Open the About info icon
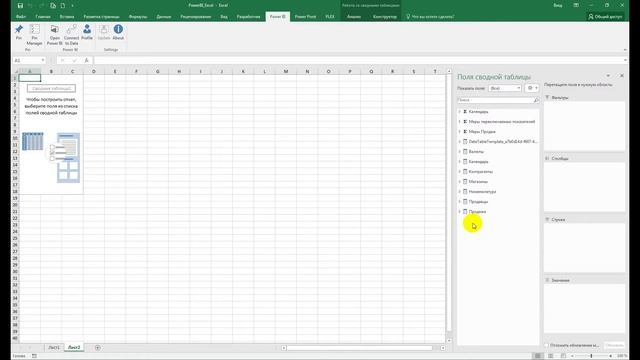This screenshot has width=640, height=360. point(118,29)
